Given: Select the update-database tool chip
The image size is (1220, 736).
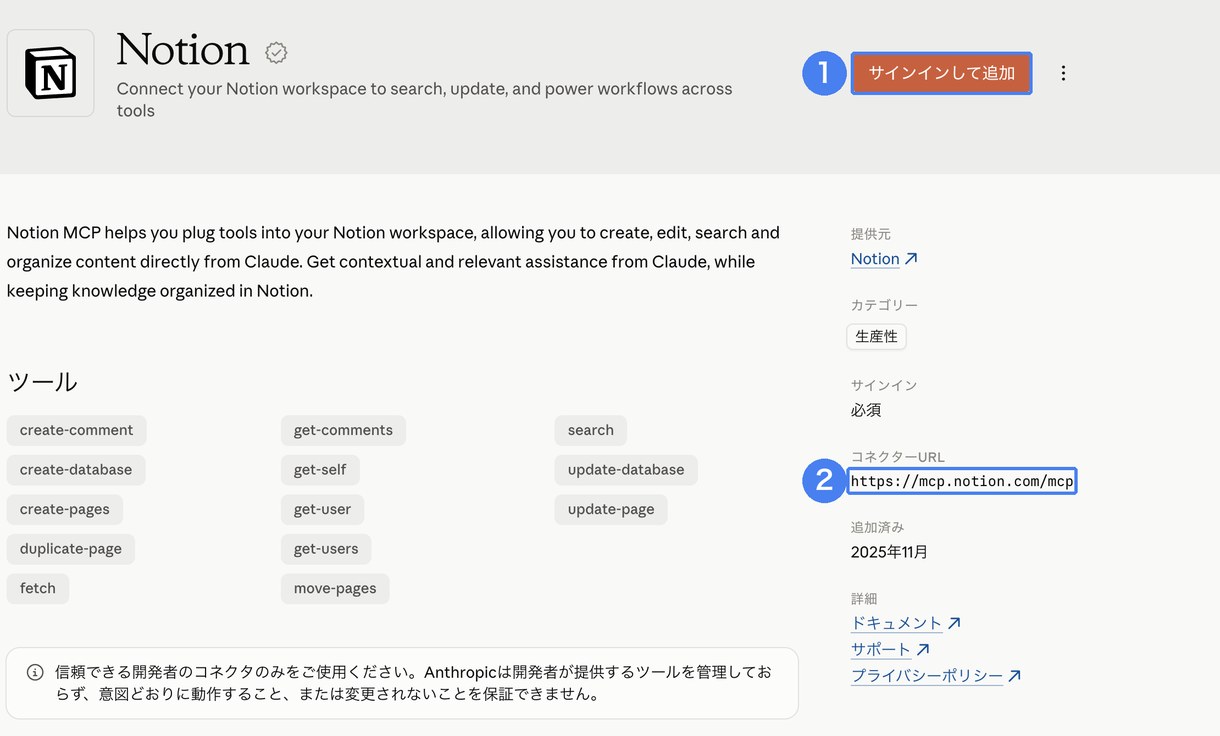Looking at the screenshot, I should (626, 470).
